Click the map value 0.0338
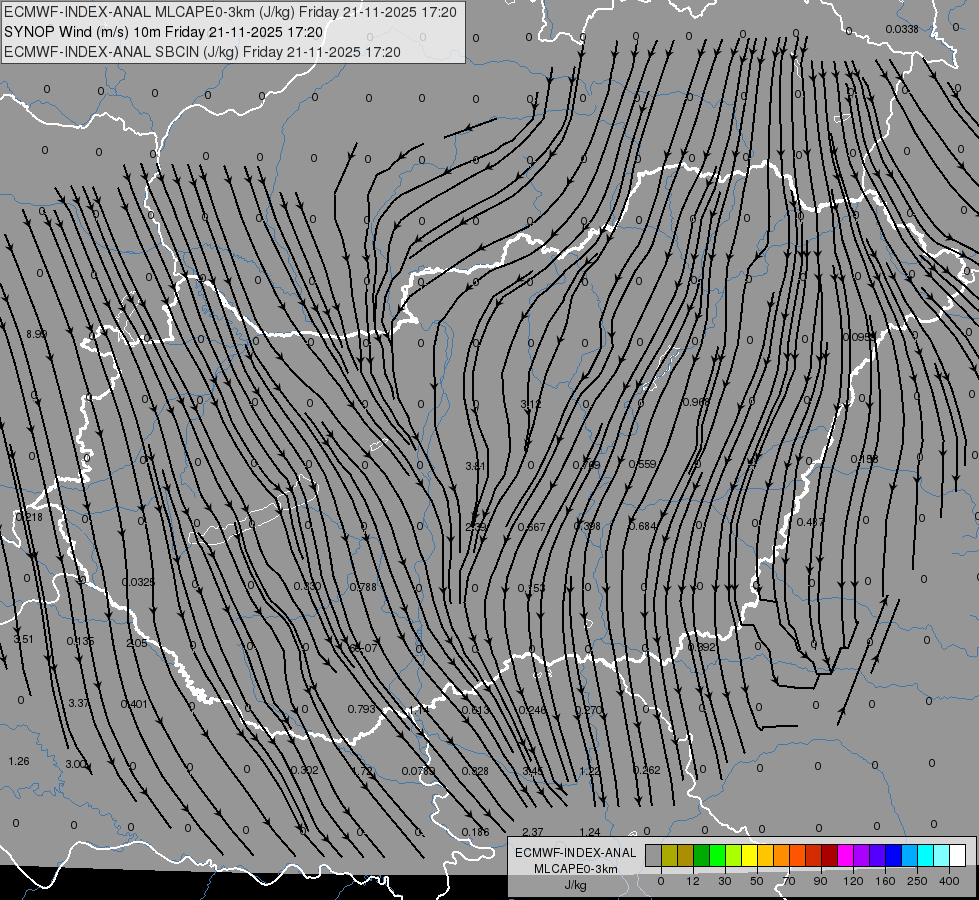979x900 pixels. 902,29
